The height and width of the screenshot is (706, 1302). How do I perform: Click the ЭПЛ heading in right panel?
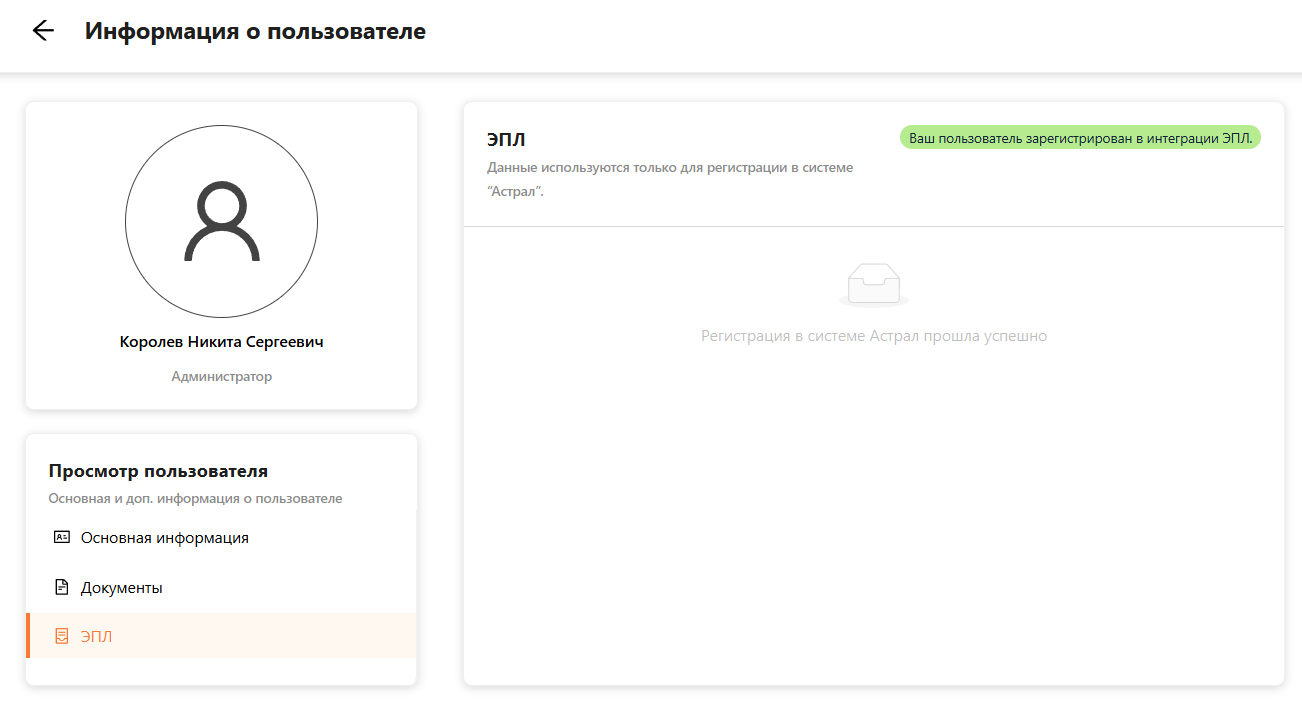505,140
